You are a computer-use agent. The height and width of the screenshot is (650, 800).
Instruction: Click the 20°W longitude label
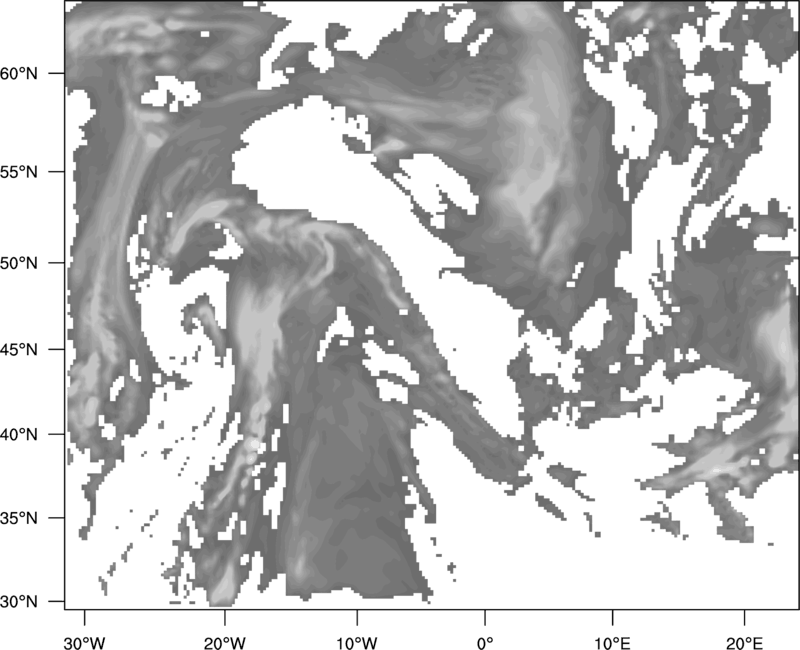(224, 643)
